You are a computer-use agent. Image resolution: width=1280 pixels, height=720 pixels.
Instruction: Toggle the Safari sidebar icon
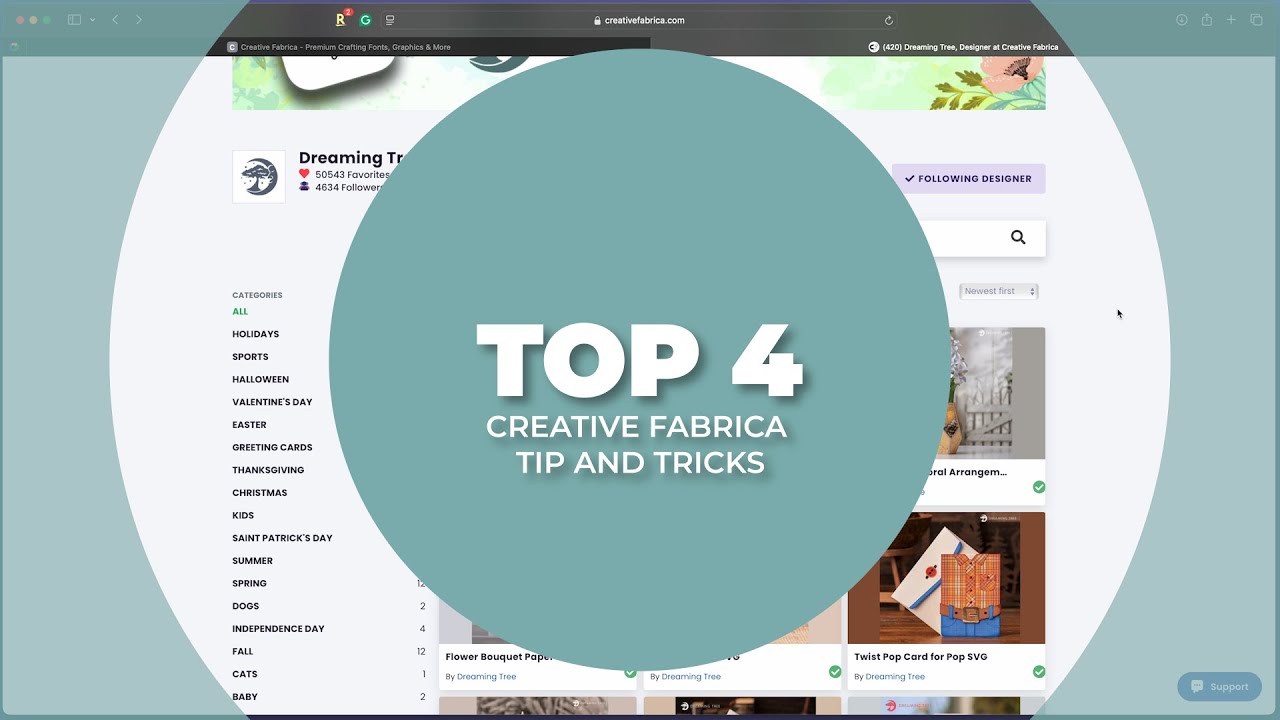74,20
